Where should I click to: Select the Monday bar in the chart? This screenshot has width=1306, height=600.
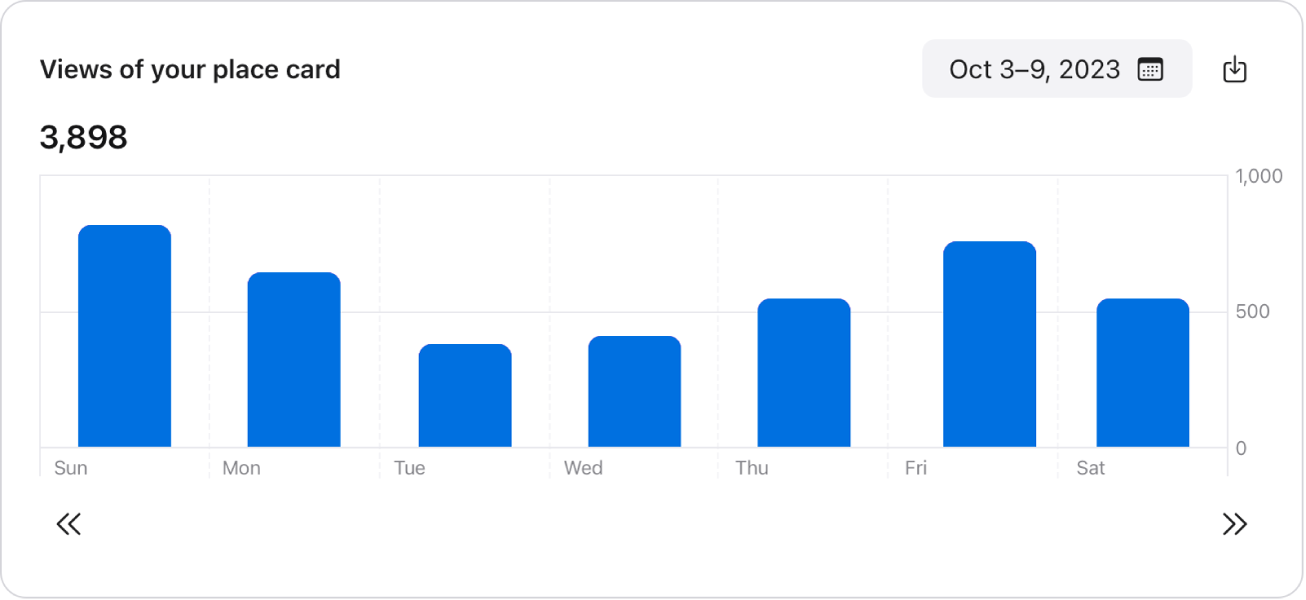(x=294, y=360)
